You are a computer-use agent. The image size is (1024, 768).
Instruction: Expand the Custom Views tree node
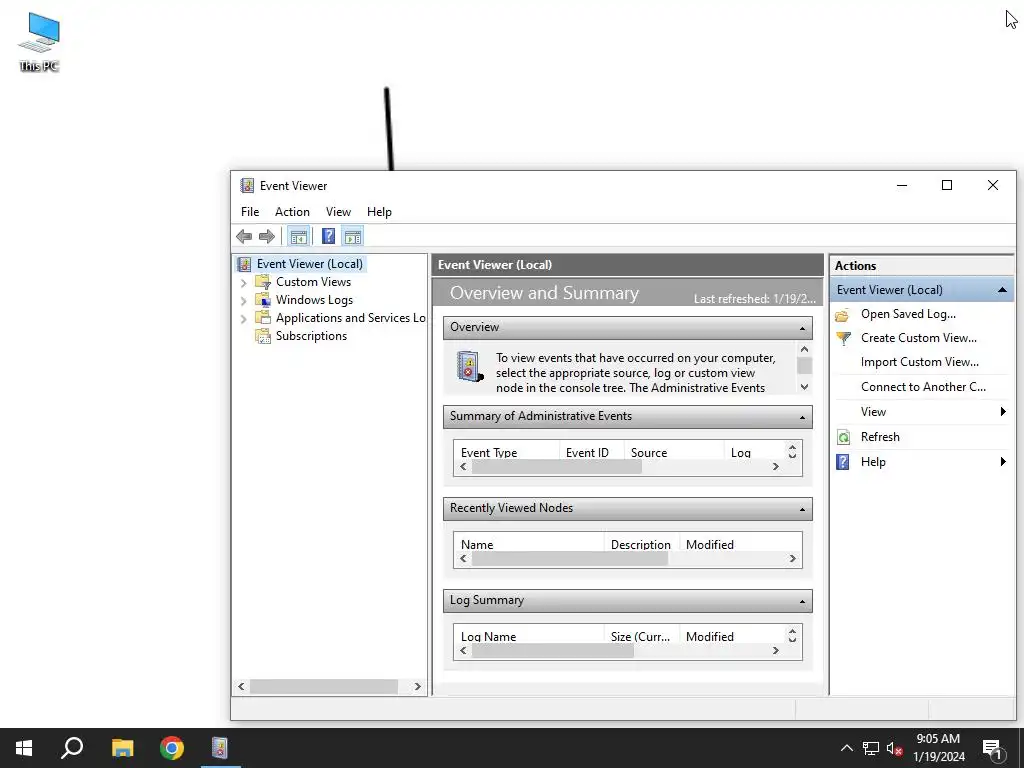point(244,283)
